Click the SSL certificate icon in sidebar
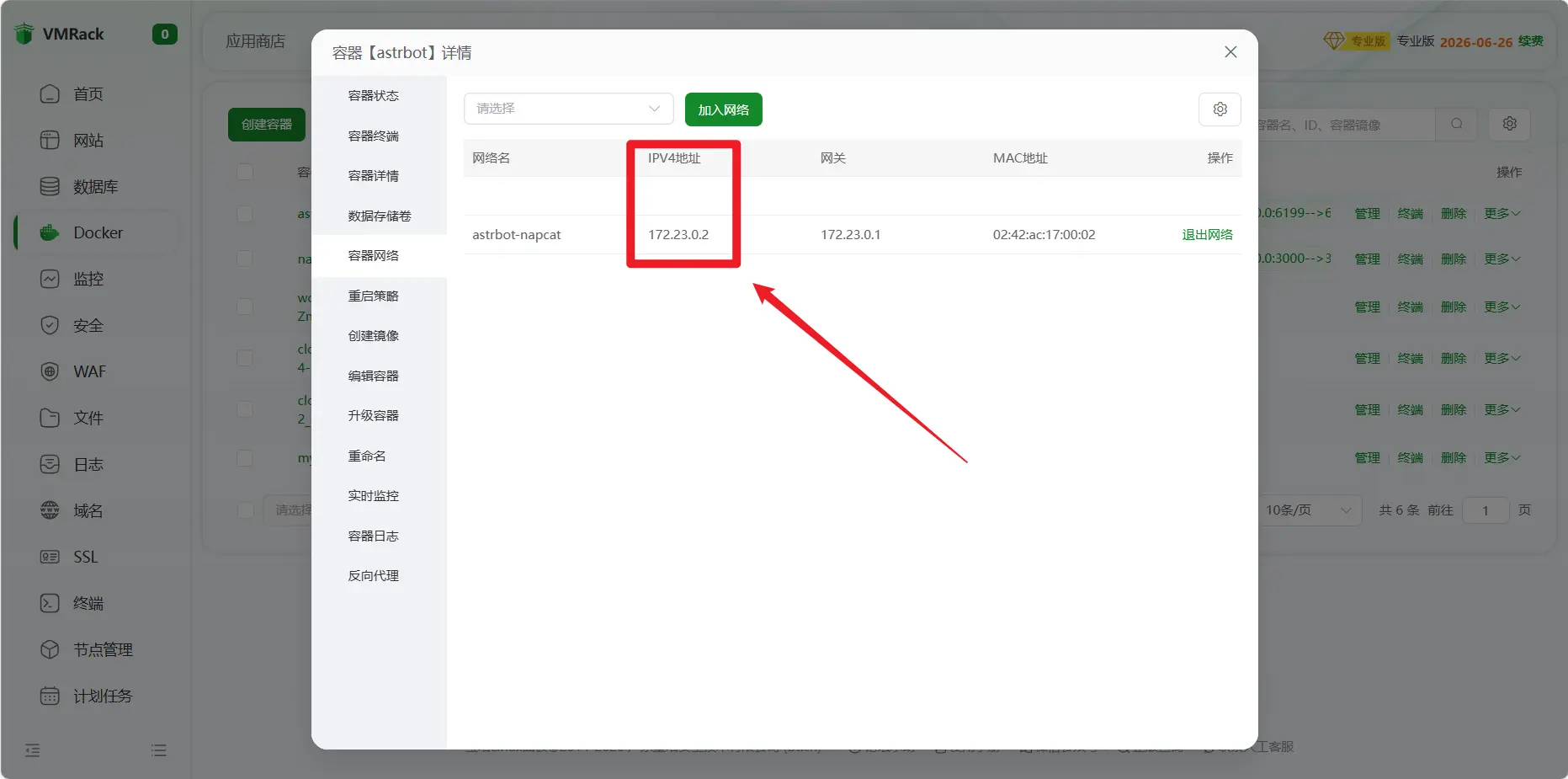This screenshot has height=779, width=1568. click(50, 557)
